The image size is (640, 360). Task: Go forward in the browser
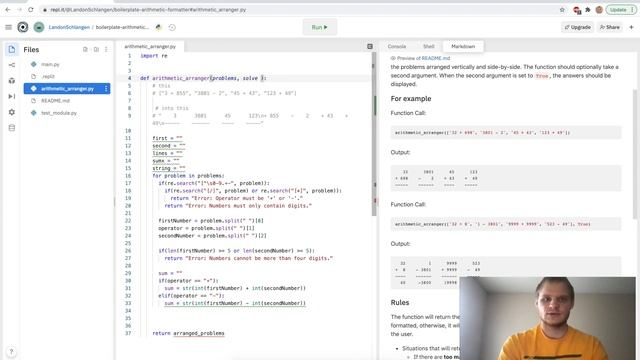click(x=19, y=9)
